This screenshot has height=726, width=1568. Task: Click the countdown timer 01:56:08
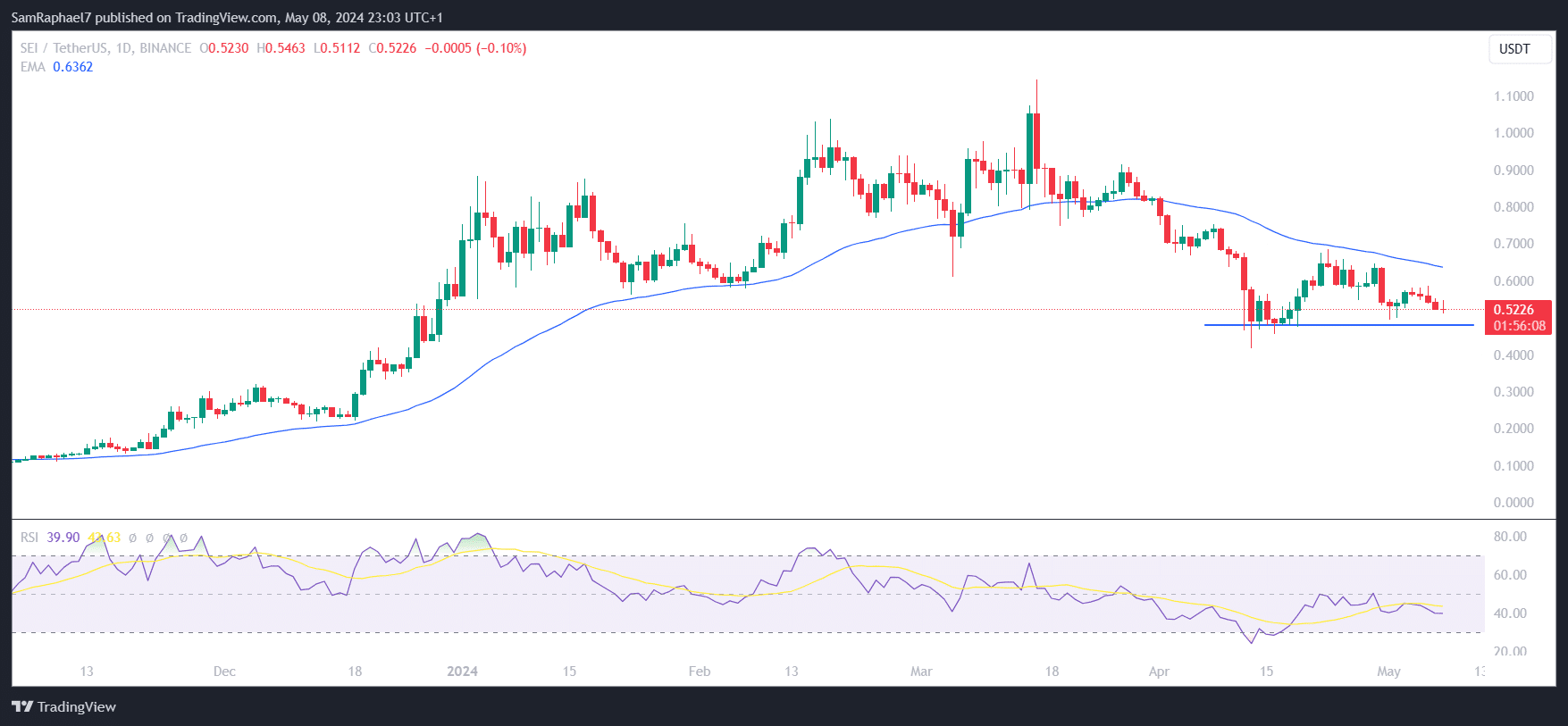pyautogui.click(x=1519, y=326)
